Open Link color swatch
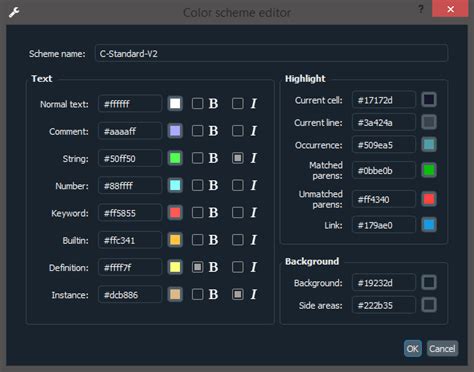Image resolution: width=474 pixels, height=372 pixels. click(429, 225)
